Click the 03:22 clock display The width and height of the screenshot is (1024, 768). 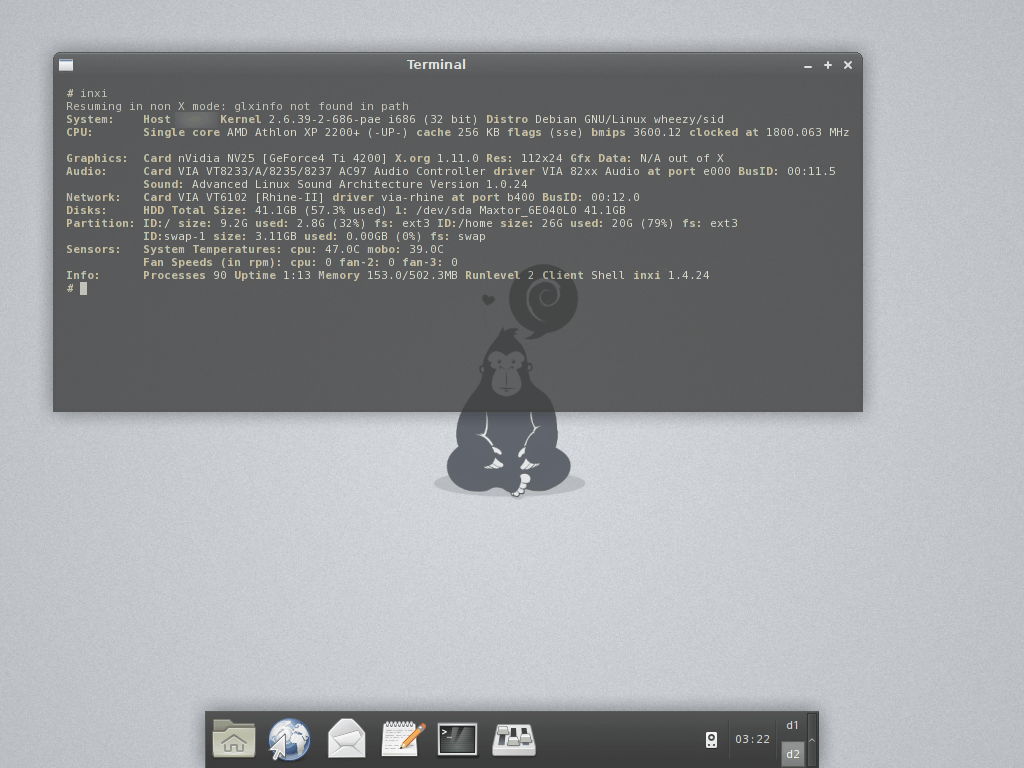(752, 739)
